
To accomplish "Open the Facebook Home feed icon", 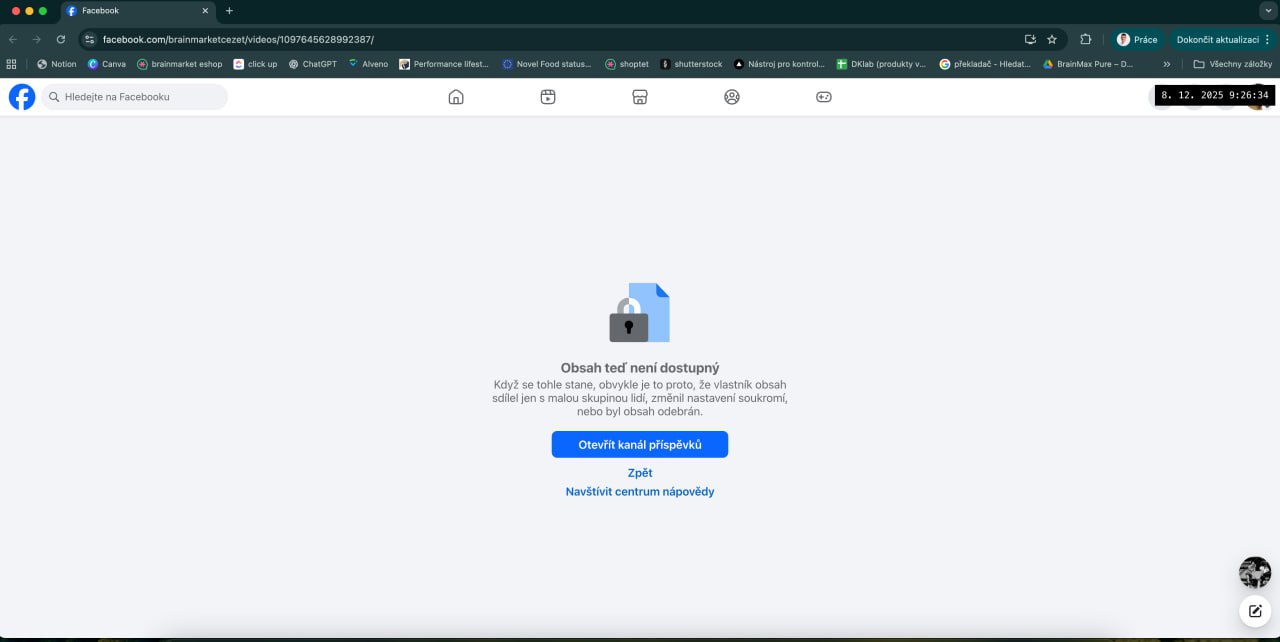I will [456, 97].
